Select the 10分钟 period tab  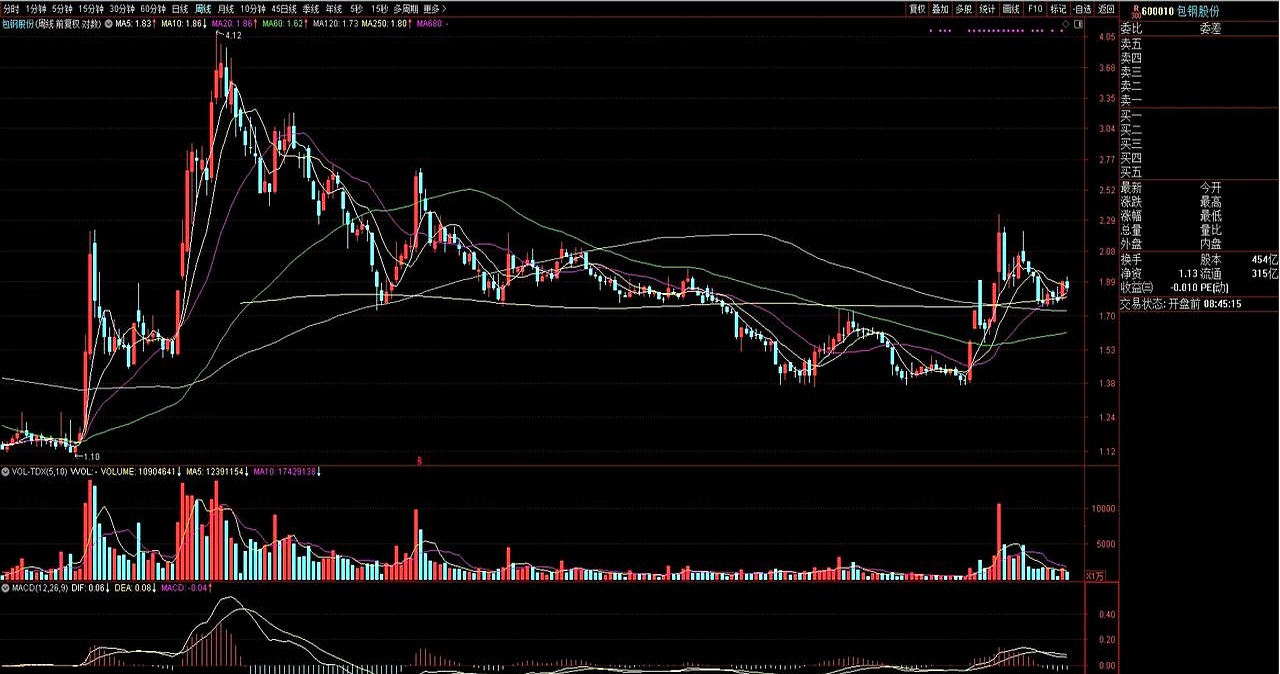[x=254, y=8]
